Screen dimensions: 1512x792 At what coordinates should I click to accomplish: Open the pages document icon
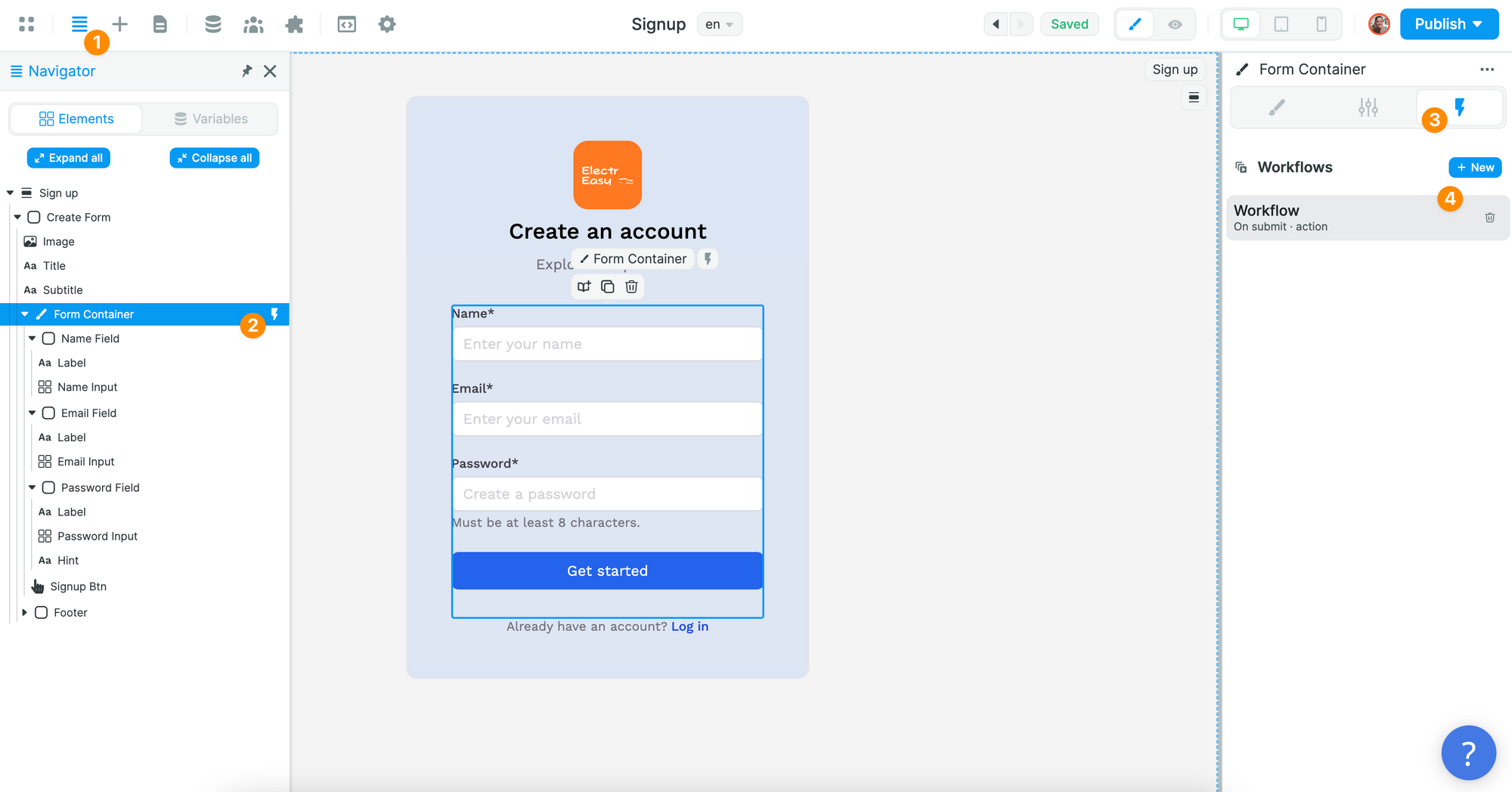(160, 24)
